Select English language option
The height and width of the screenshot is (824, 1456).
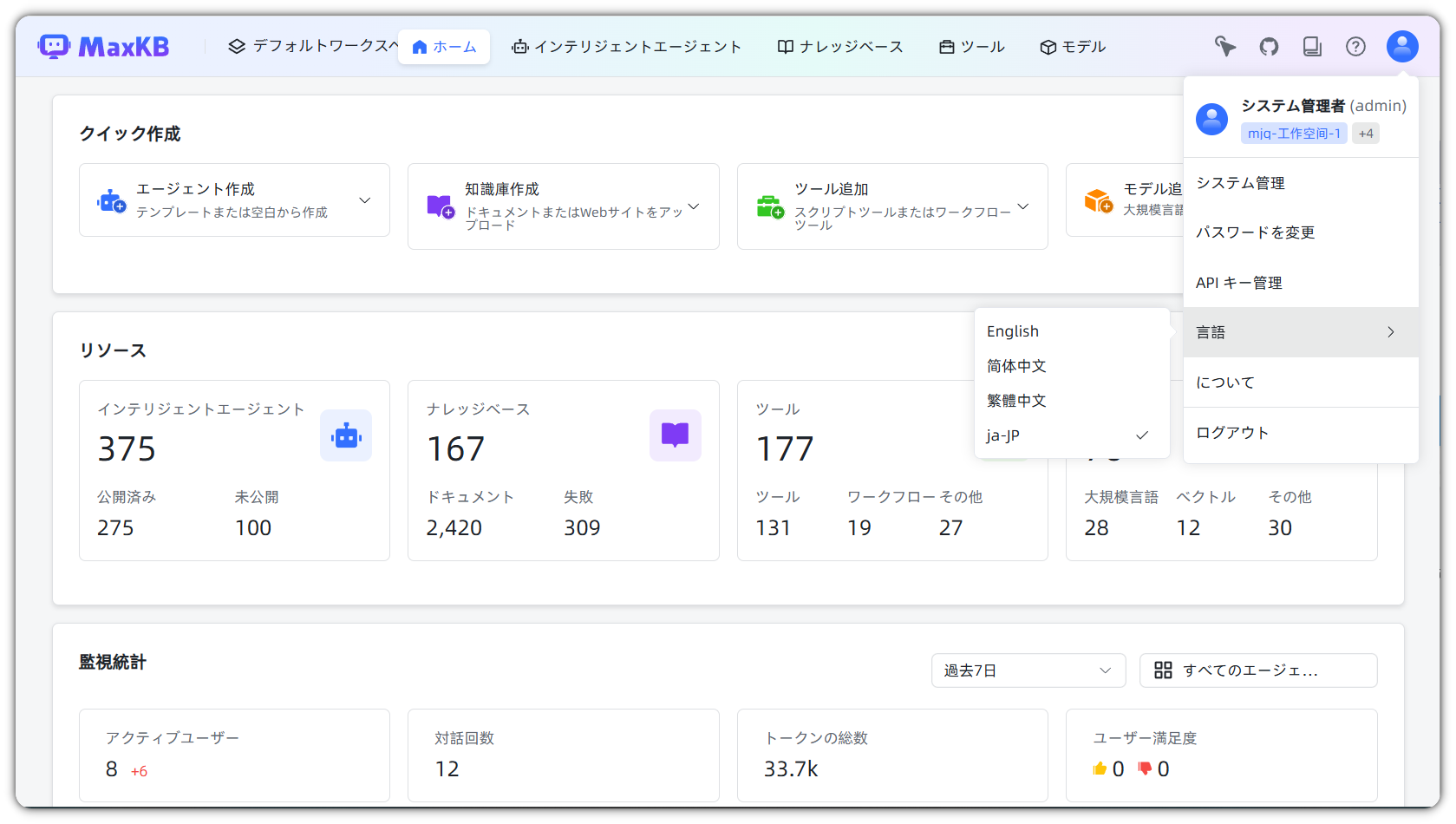[x=1072, y=331]
